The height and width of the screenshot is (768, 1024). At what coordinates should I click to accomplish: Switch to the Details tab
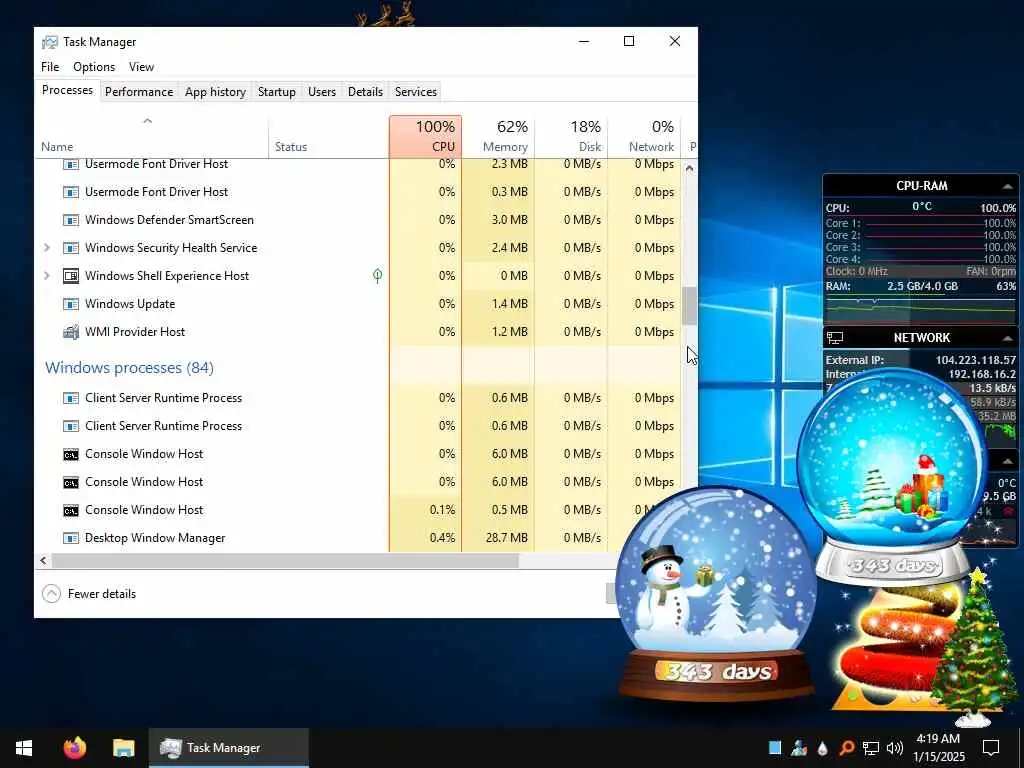click(365, 92)
